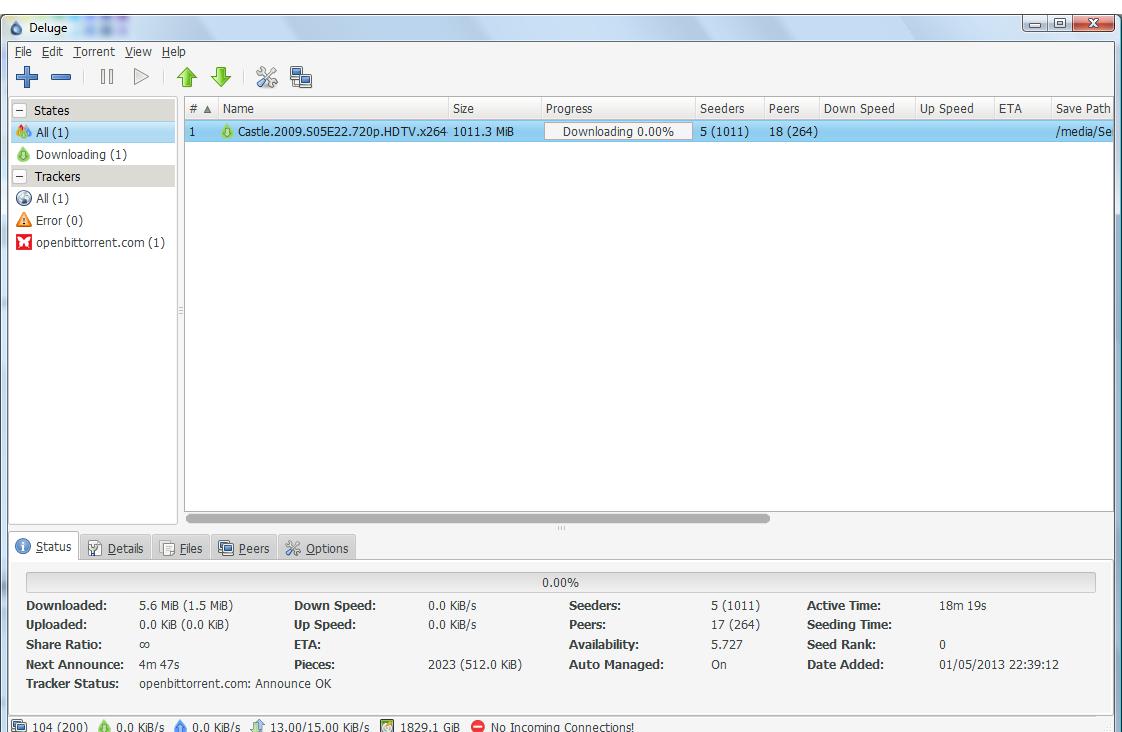Image resolution: width=1122 pixels, height=732 pixels.
Task: Sort by the Progress column header
Action: [618, 109]
